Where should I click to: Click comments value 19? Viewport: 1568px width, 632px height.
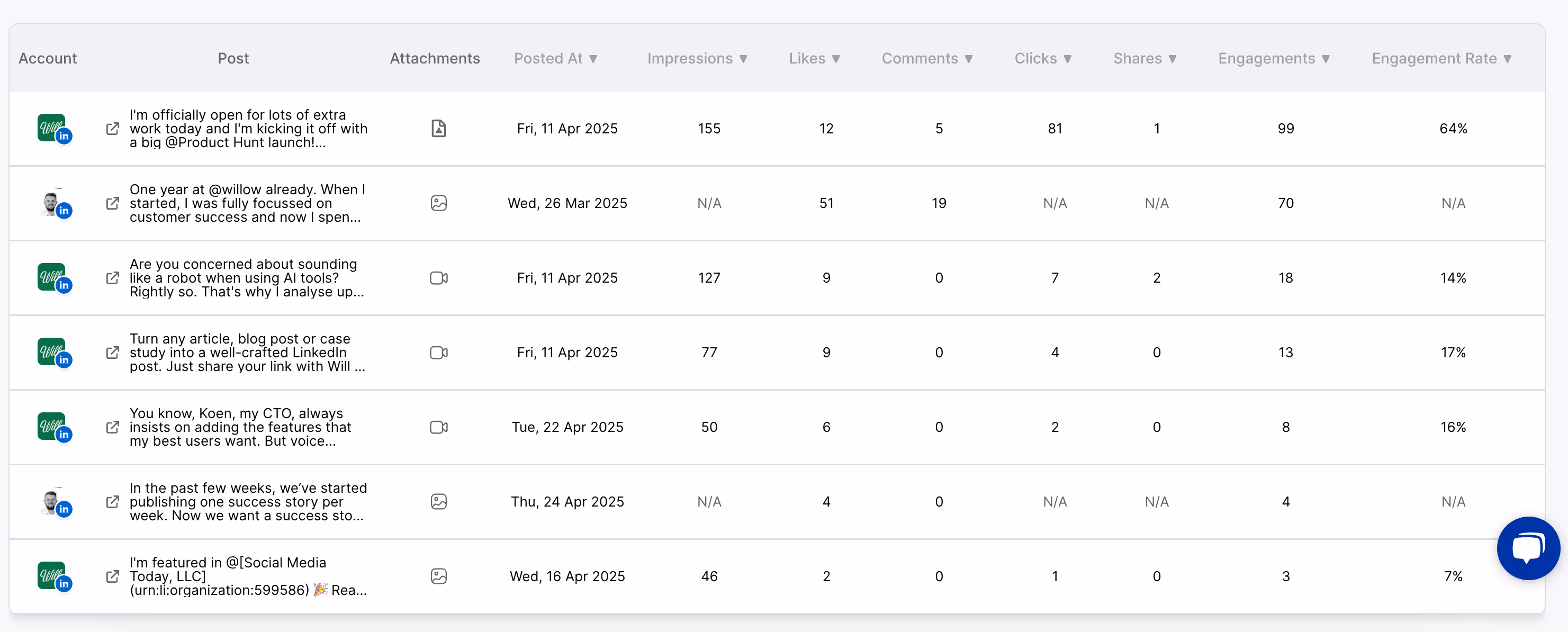[x=939, y=203]
